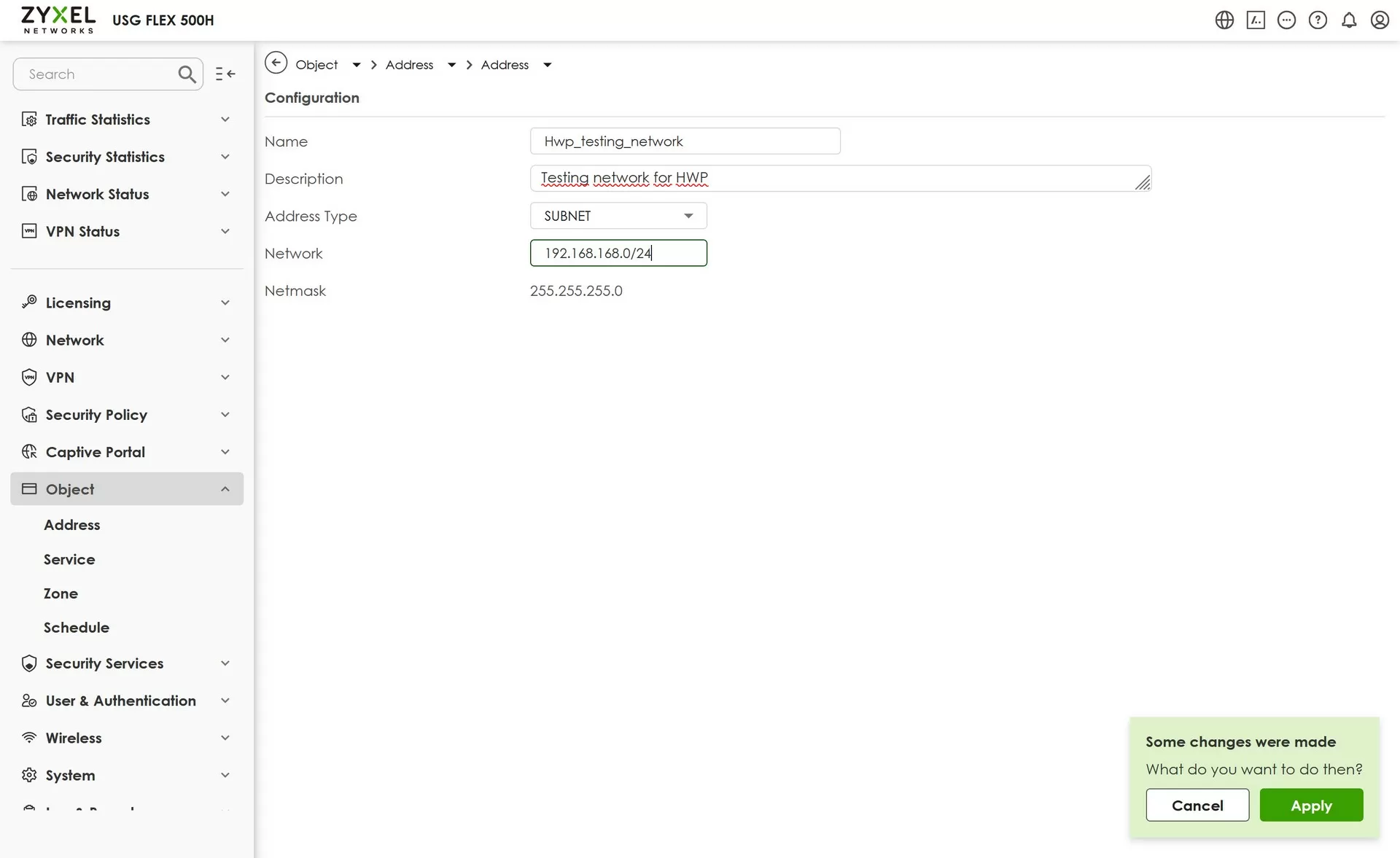Image resolution: width=1400 pixels, height=858 pixels.
Task: Click the Description resize handle
Action: (x=1143, y=183)
